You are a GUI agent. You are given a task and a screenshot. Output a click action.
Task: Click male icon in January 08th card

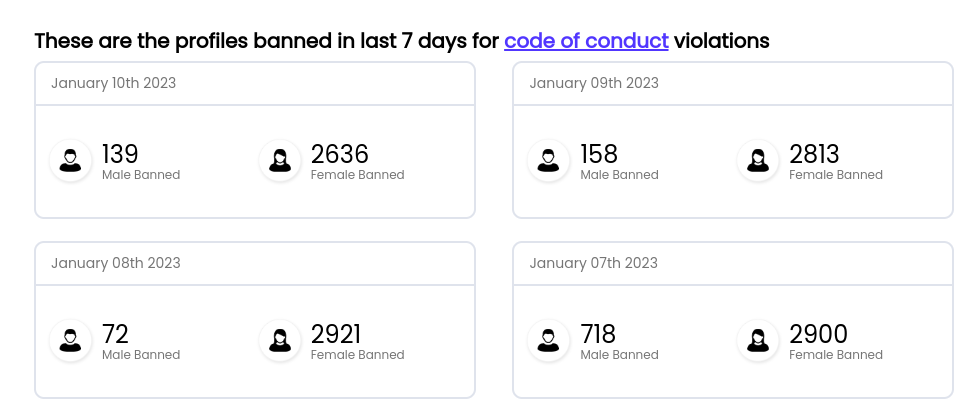70,340
